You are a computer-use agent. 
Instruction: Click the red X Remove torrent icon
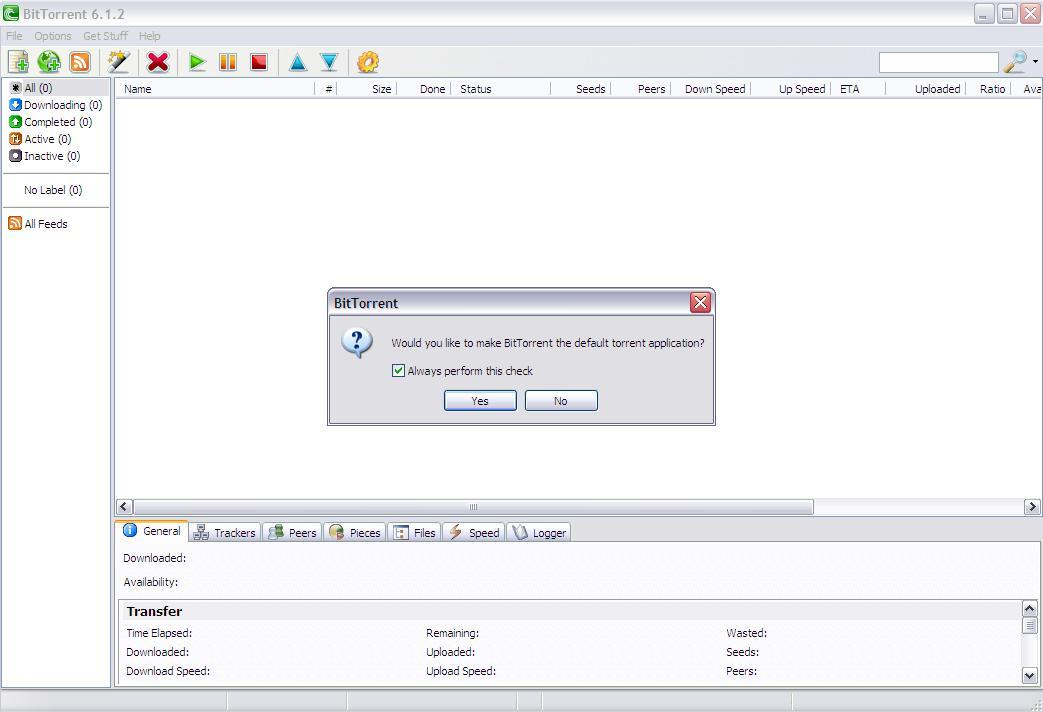tap(158, 63)
